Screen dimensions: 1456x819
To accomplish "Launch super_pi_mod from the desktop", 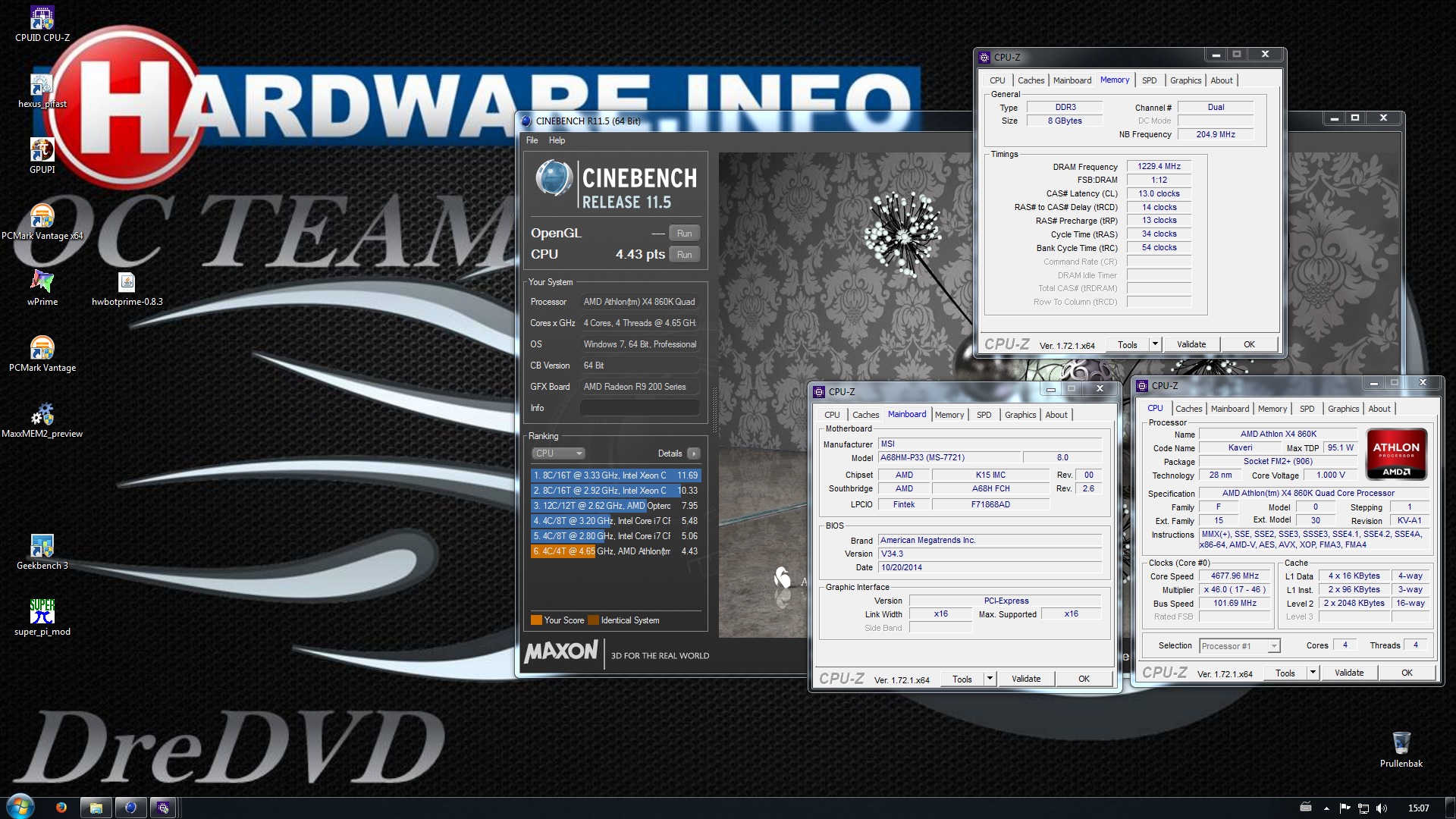I will [42, 618].
